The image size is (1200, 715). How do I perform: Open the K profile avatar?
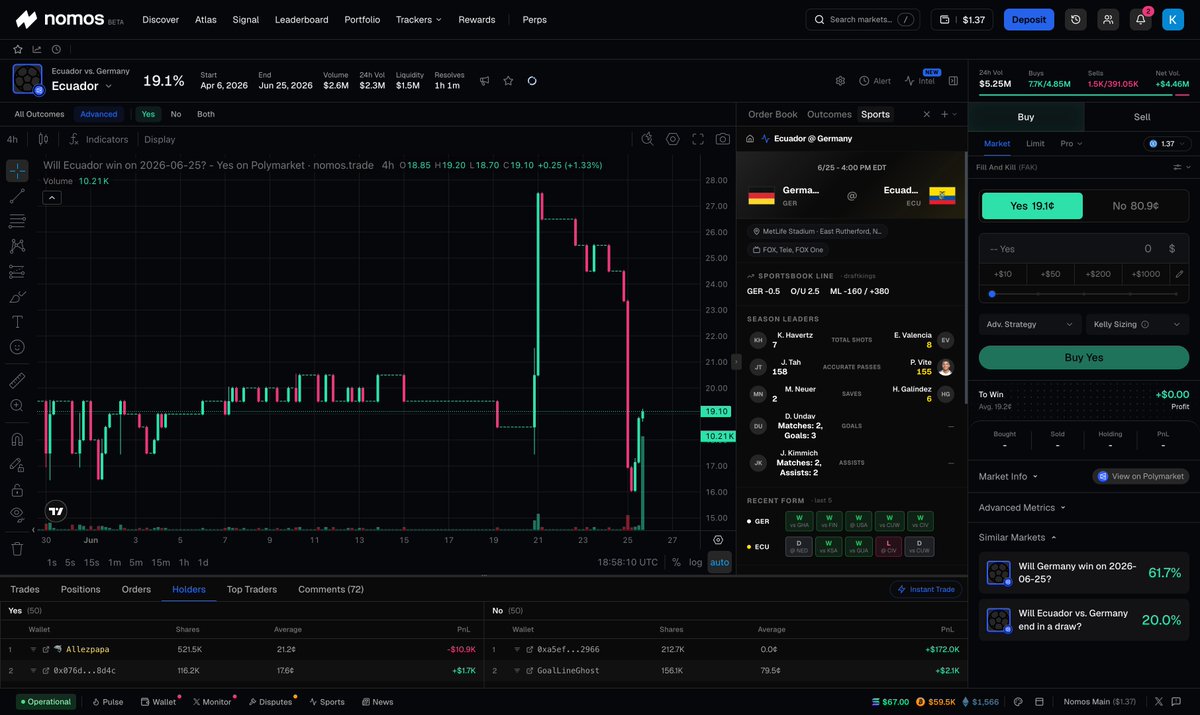1173,19
